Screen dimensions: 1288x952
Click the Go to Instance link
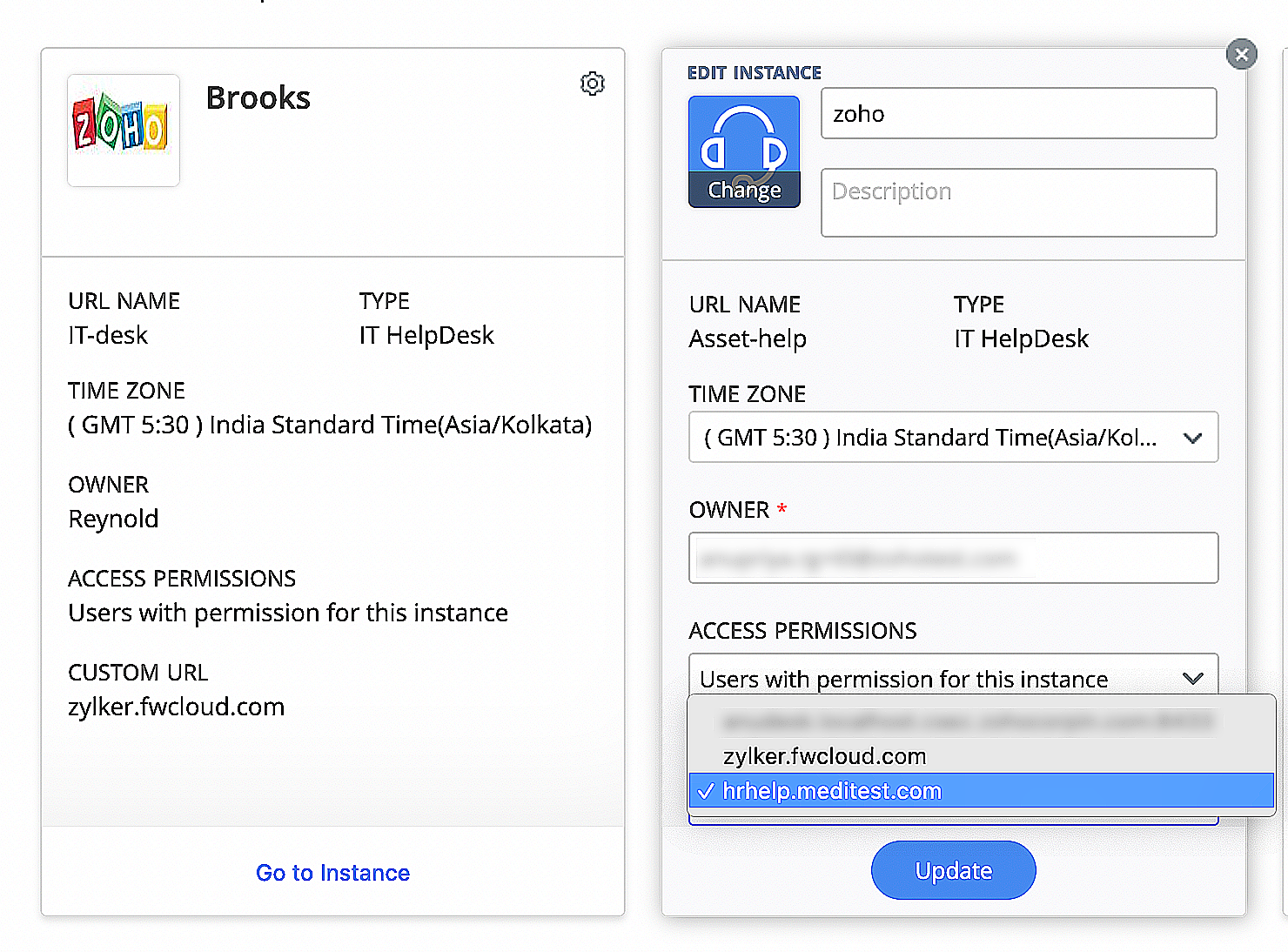(x=332, y=873)
